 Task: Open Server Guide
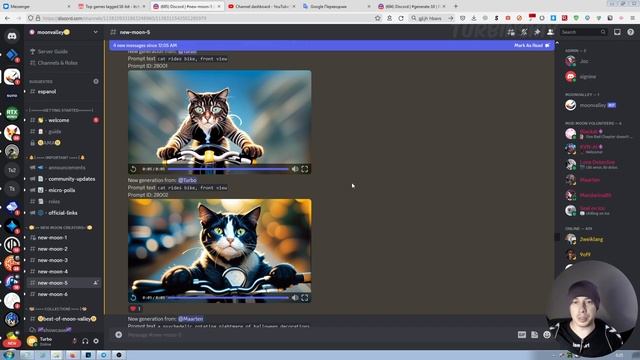tap(52, 51)
